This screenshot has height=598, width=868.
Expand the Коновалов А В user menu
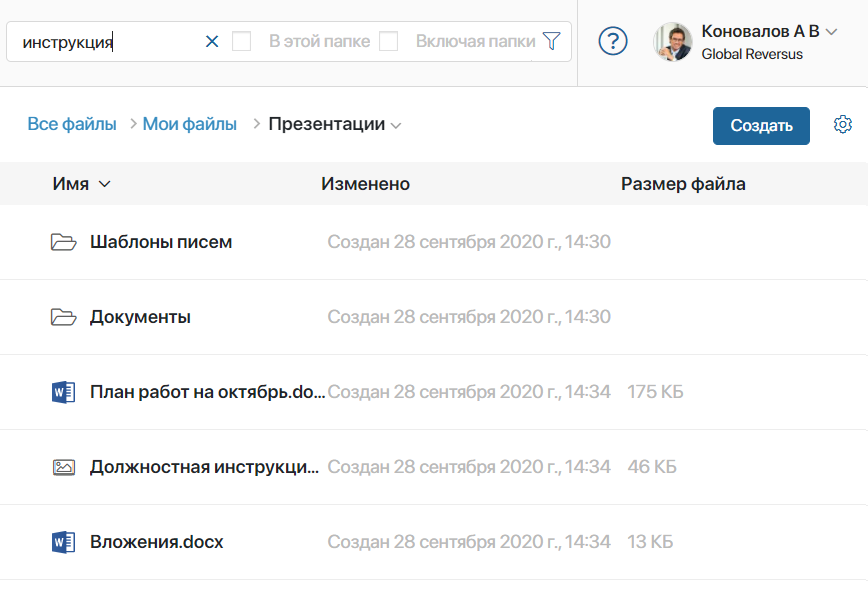[831, 32]
